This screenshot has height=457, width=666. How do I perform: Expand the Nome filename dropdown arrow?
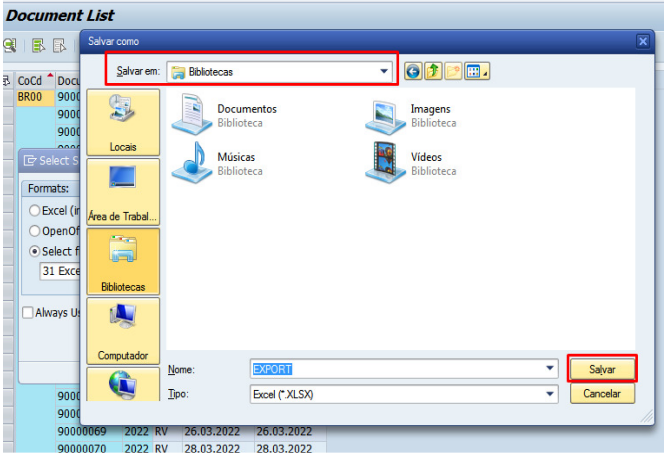(x=550, y=368)
